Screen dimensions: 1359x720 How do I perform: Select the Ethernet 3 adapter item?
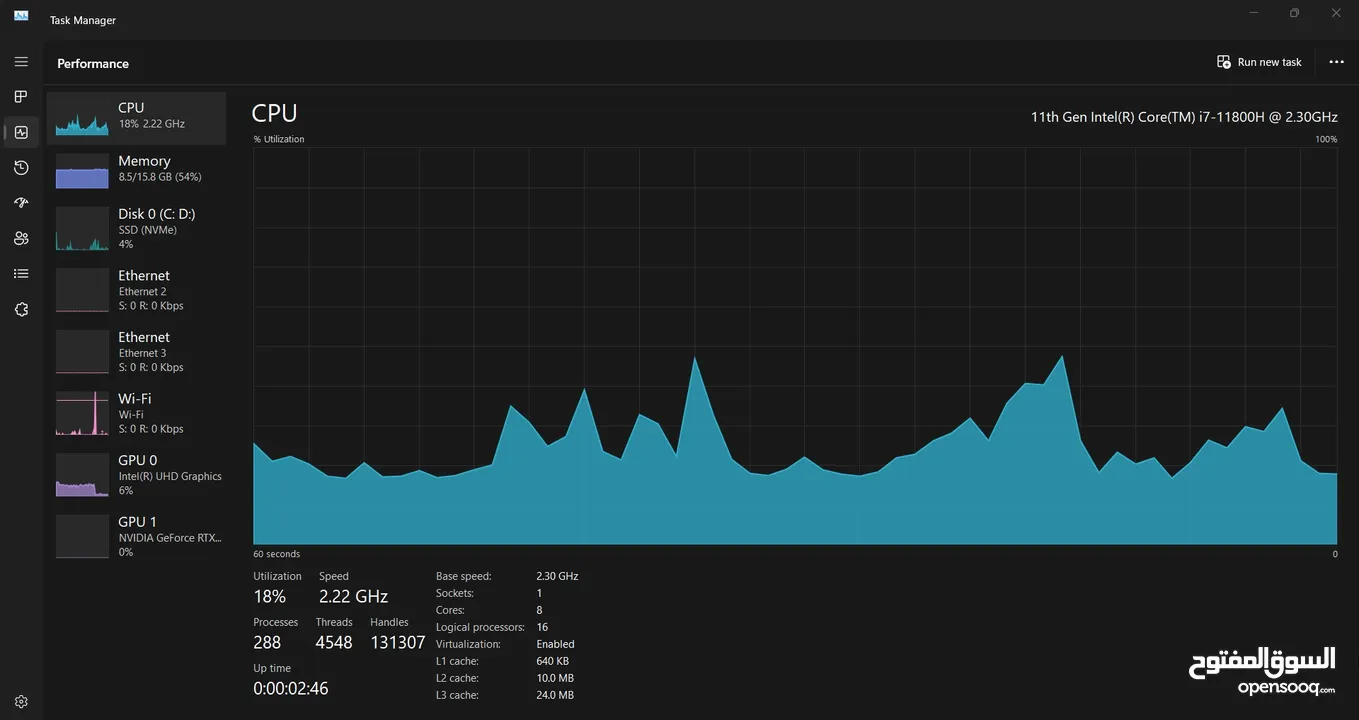point(136,352)
